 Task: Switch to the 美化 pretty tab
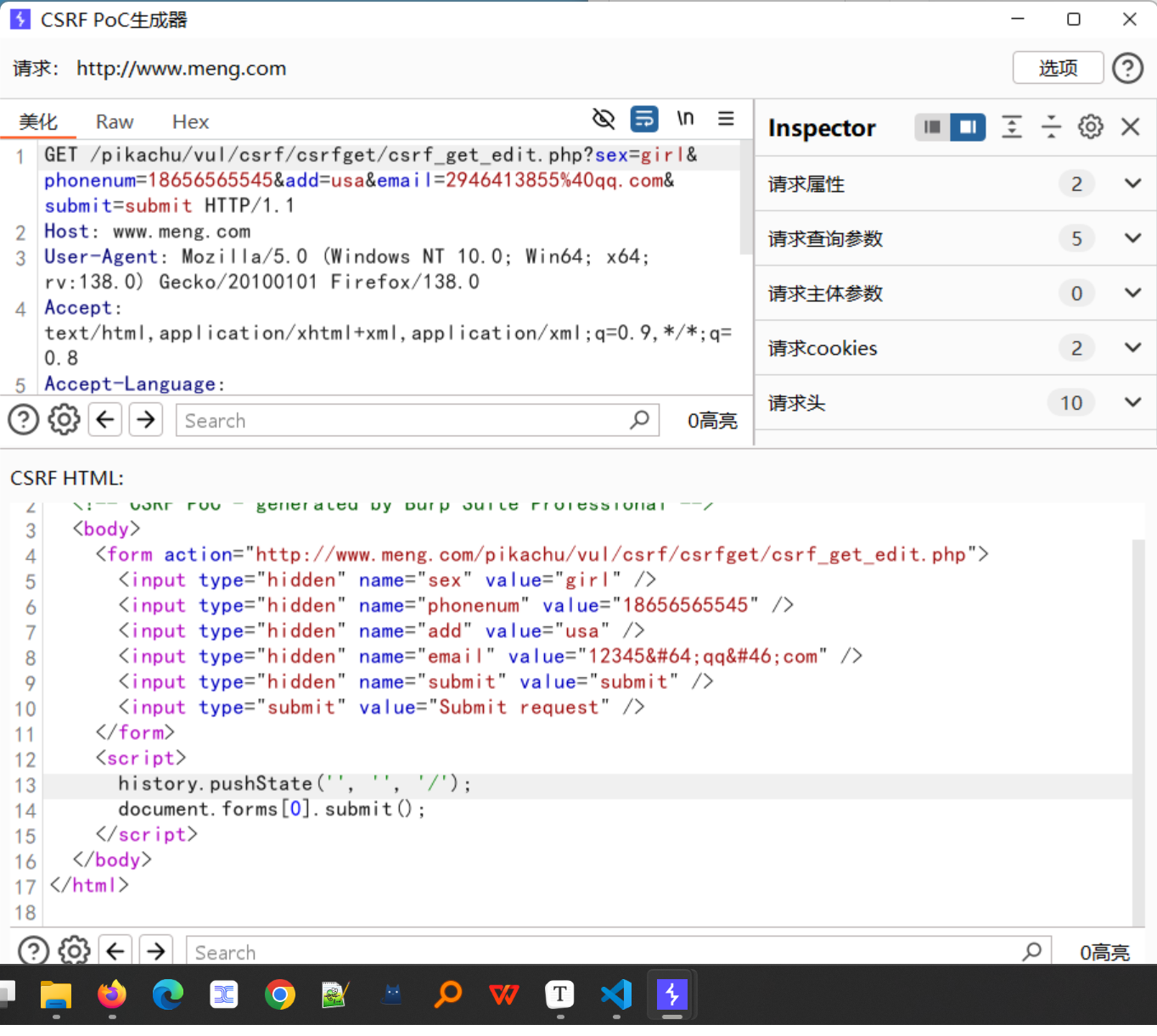(38, 121)
